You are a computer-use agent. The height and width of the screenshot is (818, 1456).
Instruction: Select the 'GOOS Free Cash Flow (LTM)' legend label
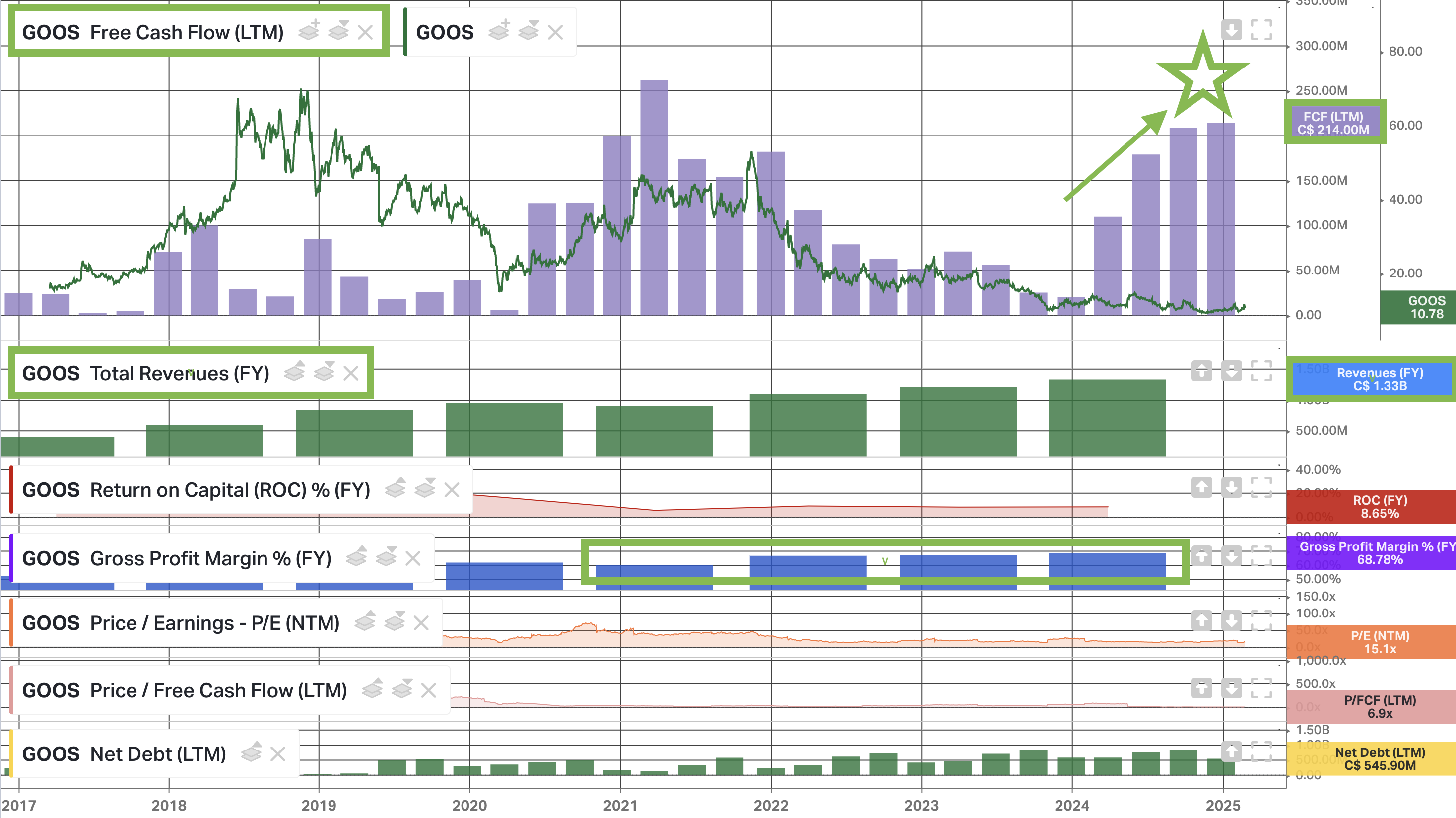point(153,32)
